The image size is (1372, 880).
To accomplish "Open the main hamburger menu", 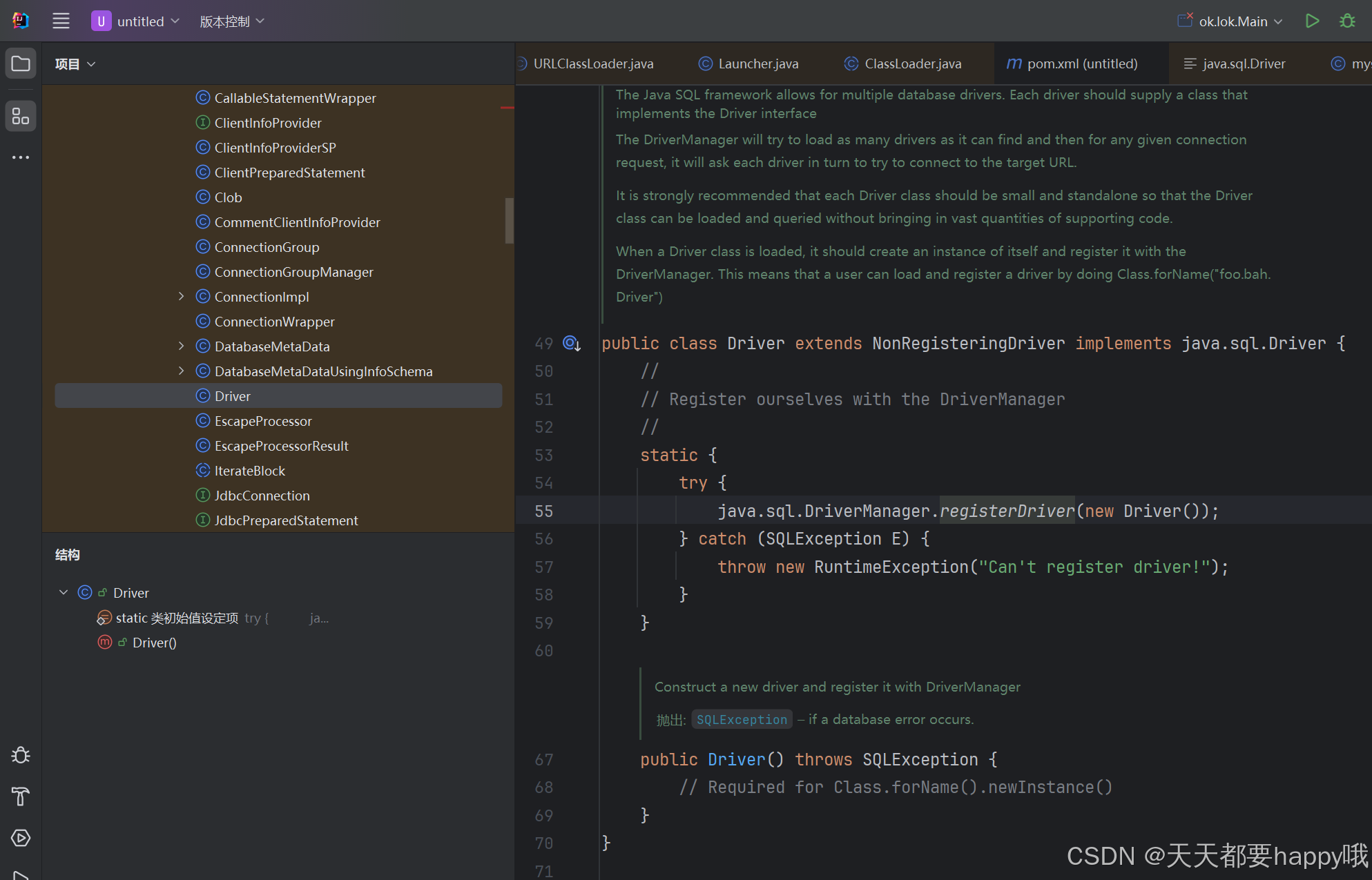I will (61, 21).
